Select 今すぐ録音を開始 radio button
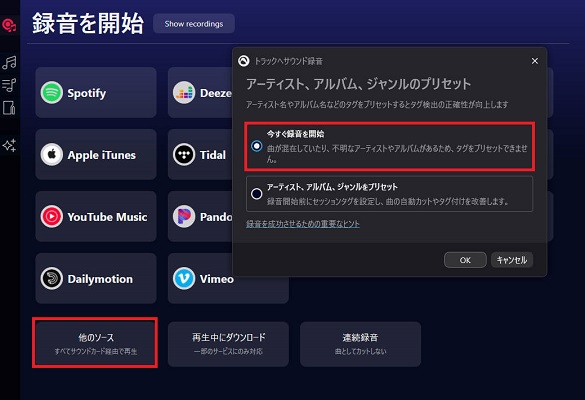Image resolution: width=585 pixels, height=400 pixels. pos(256,146)
